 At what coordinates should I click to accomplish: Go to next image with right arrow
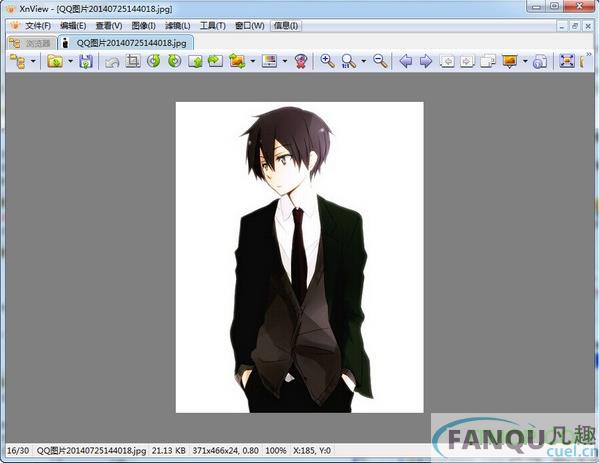point(426,61)
